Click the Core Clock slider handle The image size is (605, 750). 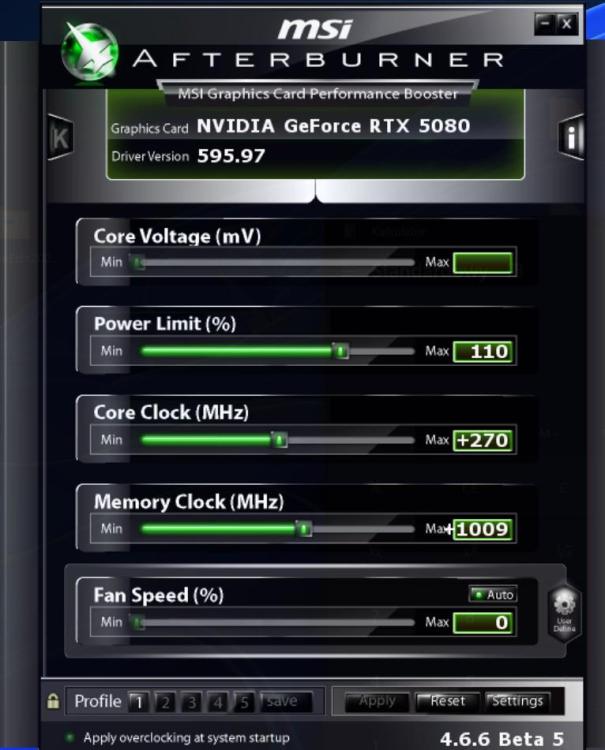280,440
